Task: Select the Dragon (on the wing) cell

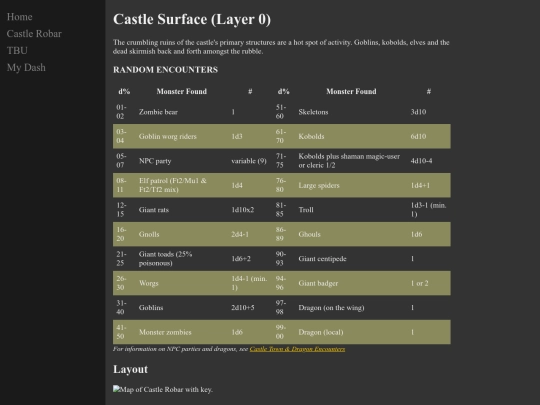Action: [351, 308]
